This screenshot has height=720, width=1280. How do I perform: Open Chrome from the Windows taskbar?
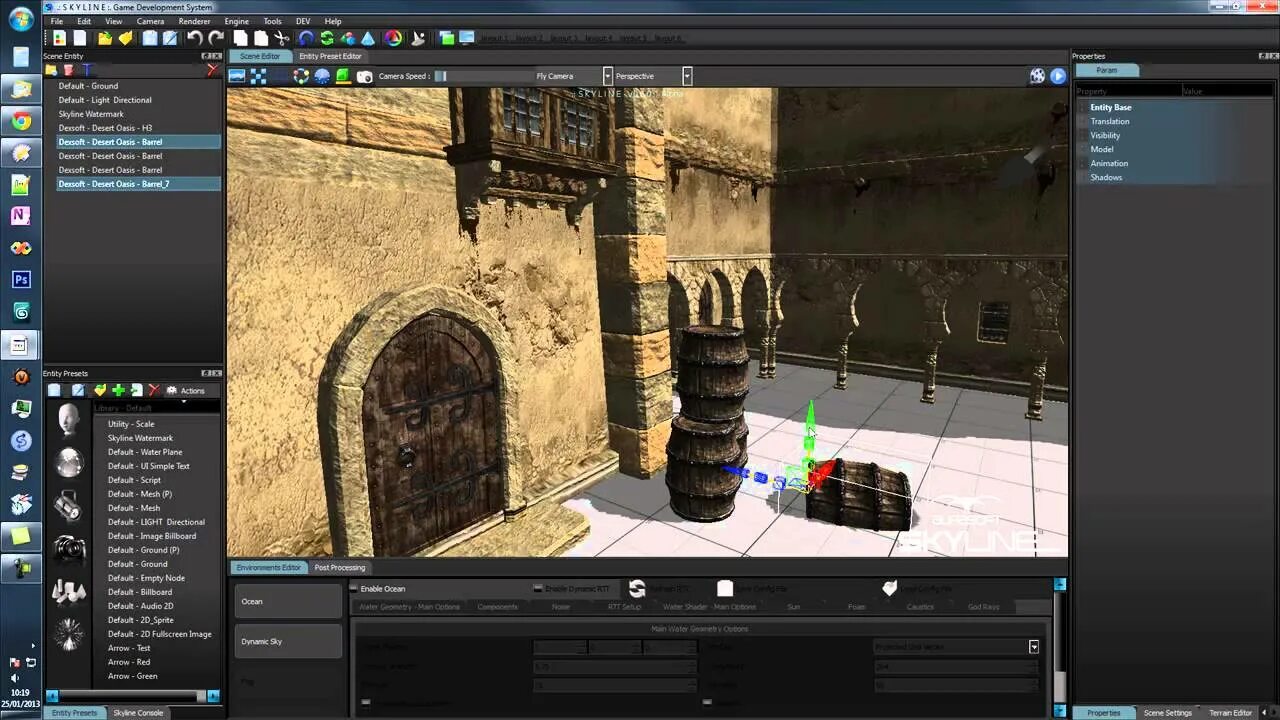coord(21,121)
